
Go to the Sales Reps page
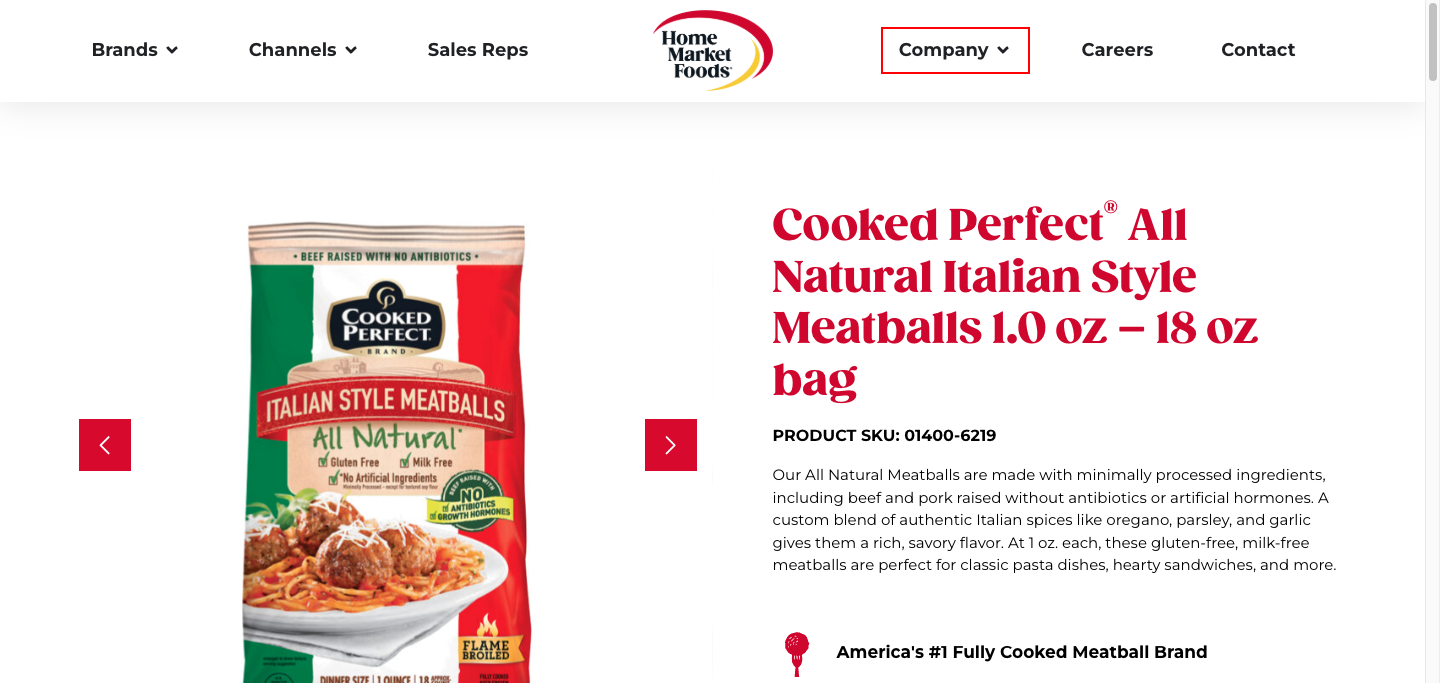478,50
